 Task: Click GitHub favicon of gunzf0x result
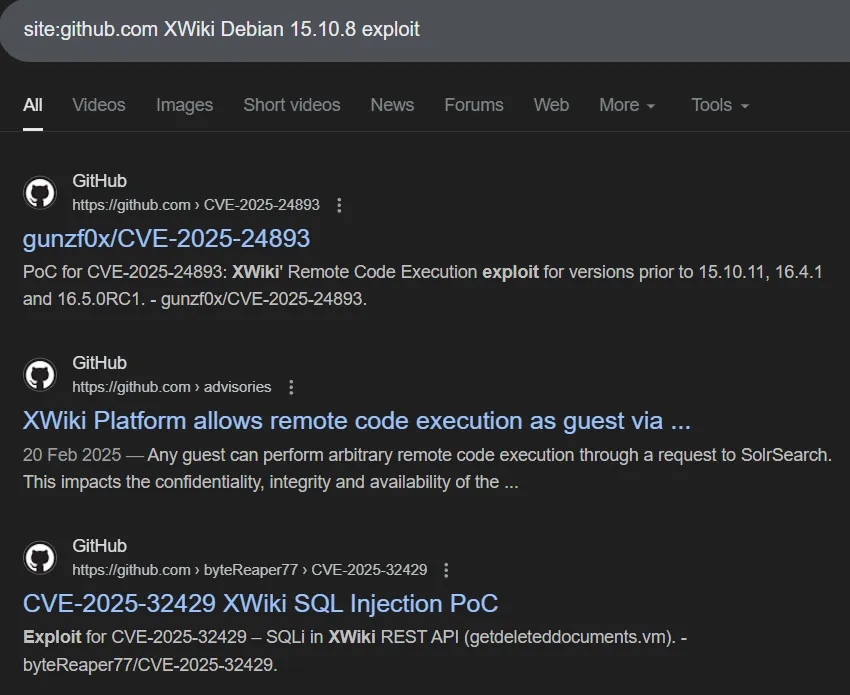40,192
